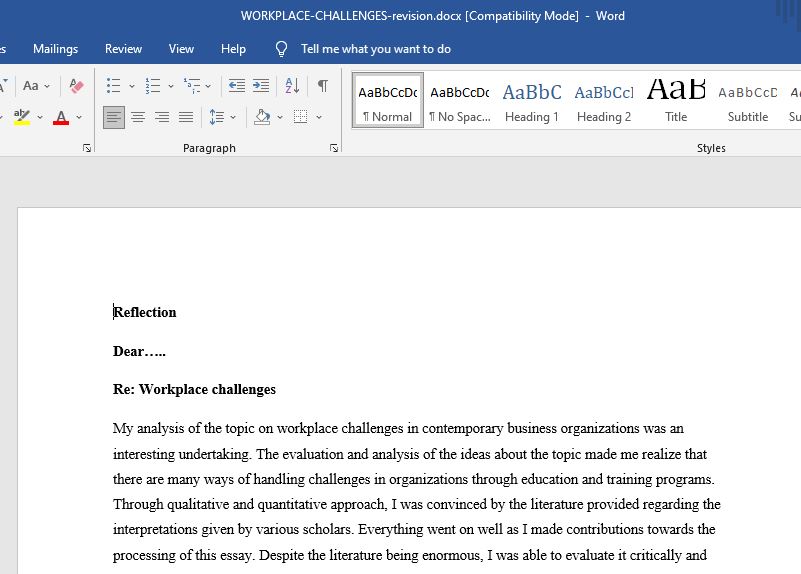Image resolution: width=801 pixels, height=574 pixels.
Task: Click the Dear….. line
Action: click(x=139, y=351)
